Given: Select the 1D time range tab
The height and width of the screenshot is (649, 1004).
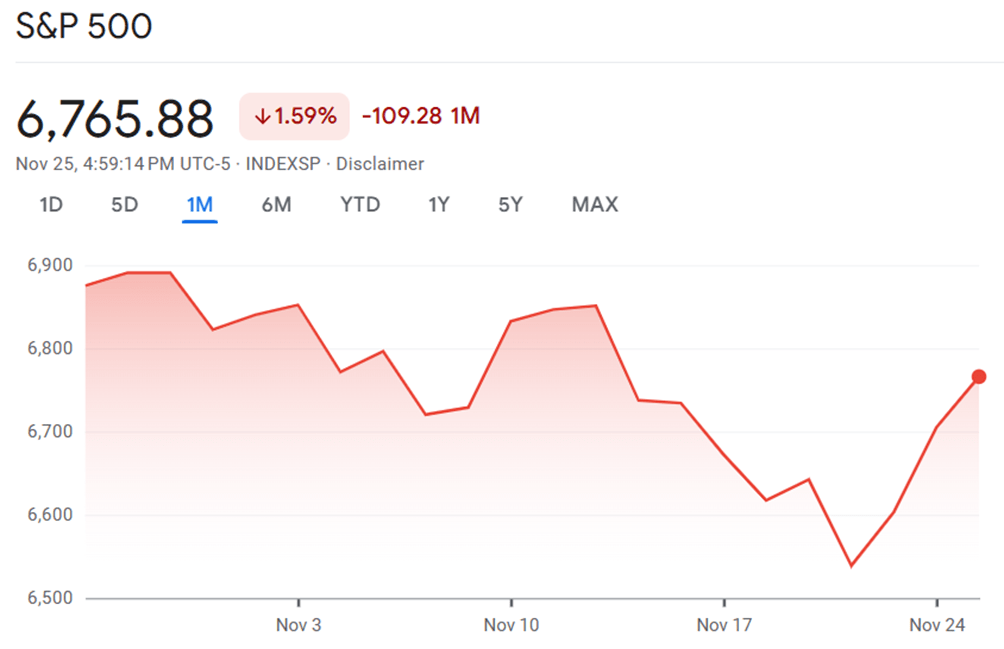Looking at the screenshot, I should coord(51,205).
